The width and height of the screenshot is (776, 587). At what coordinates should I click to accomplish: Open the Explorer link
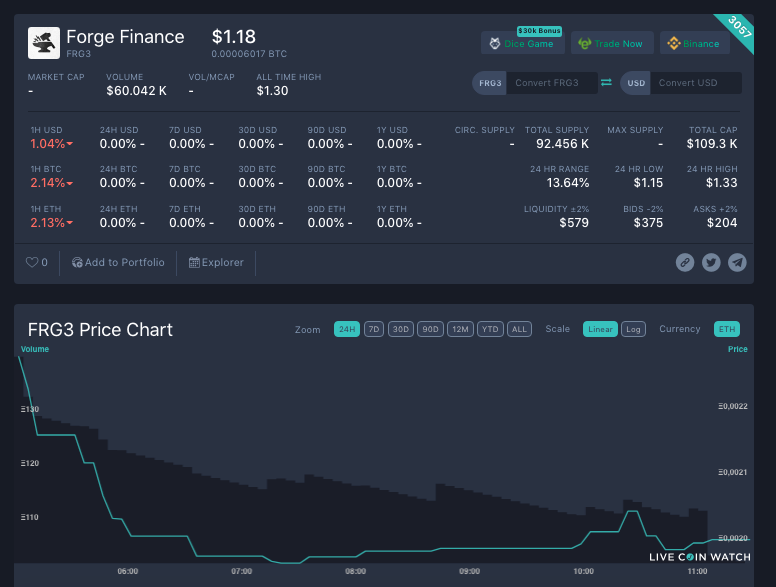(x=216, y=262)
